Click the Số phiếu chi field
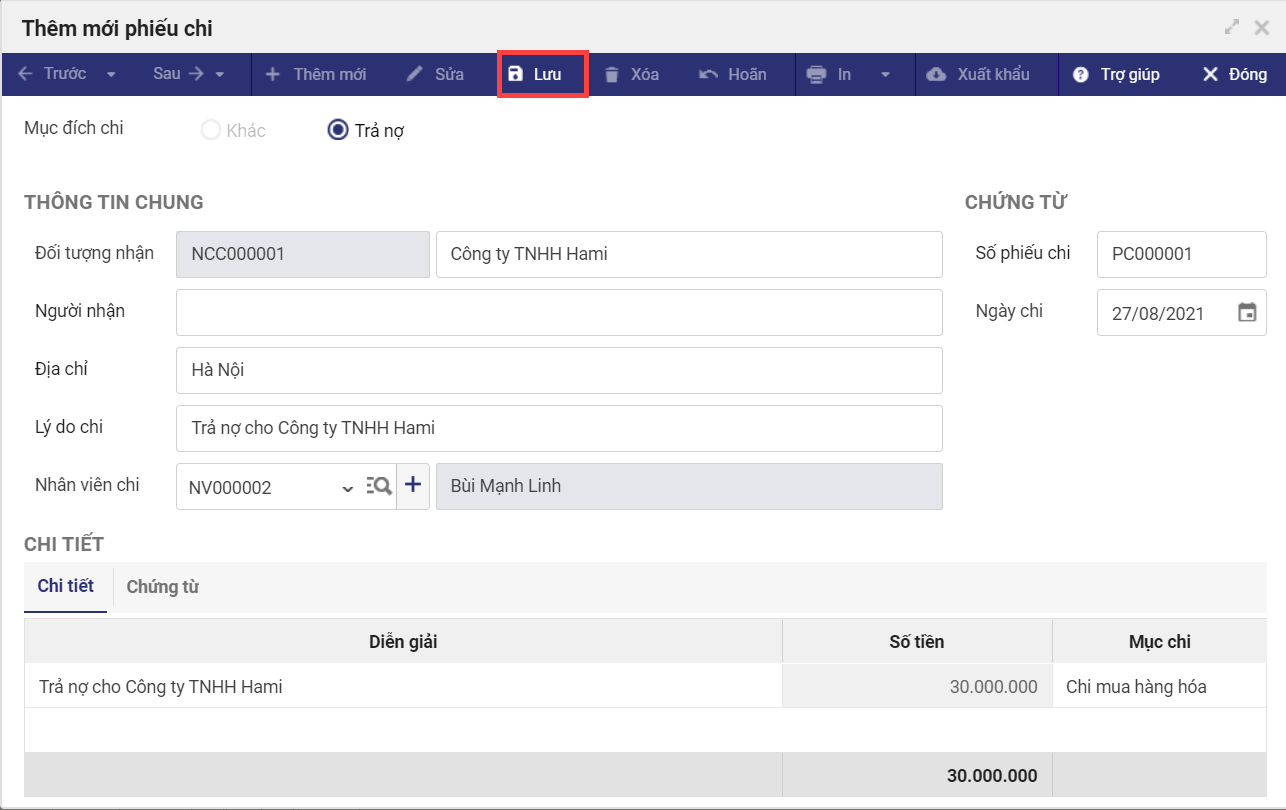 [1181, 254]
